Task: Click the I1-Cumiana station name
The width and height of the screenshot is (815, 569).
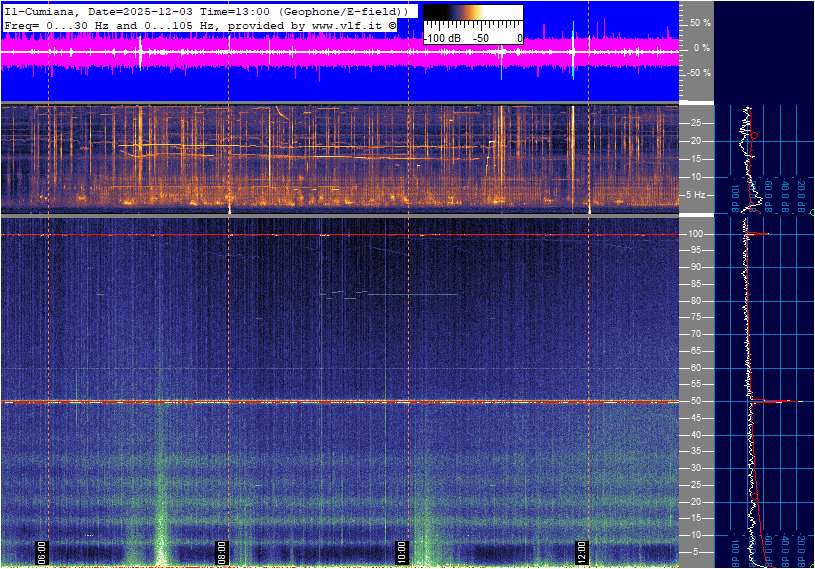Action: pyautogui.click(x=38, y=10)
